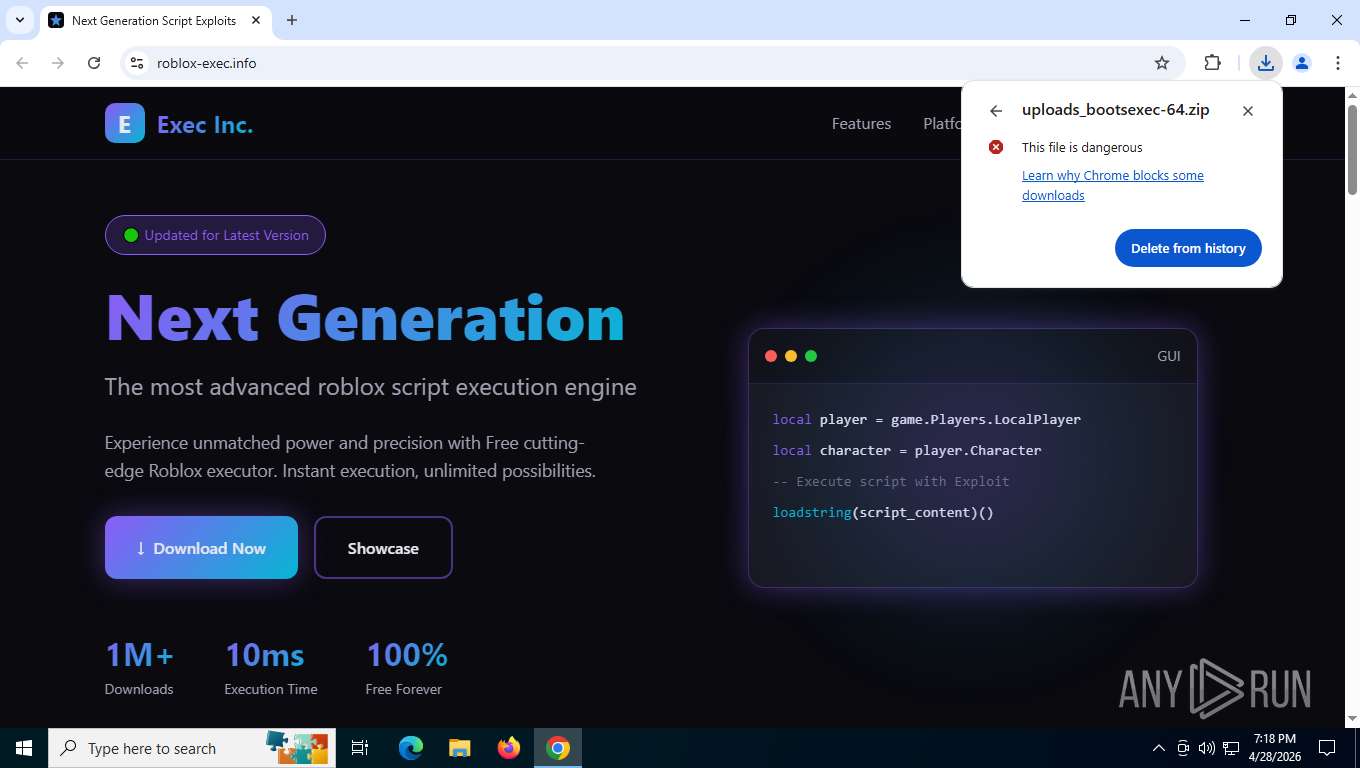
Task: Open site information icon in address bar
Action: (137, 63)
